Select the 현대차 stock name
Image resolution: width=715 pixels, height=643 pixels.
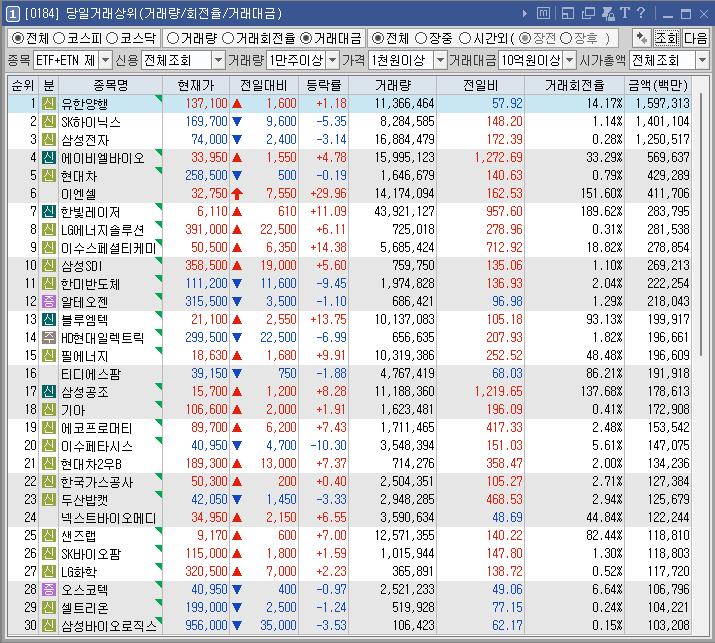79,176
